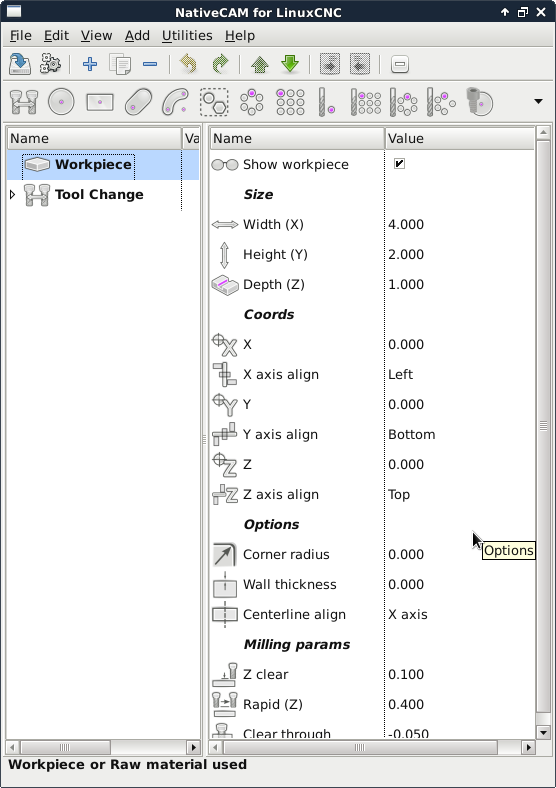Add the bolt/counterbore feature

[x=480, y=102]
